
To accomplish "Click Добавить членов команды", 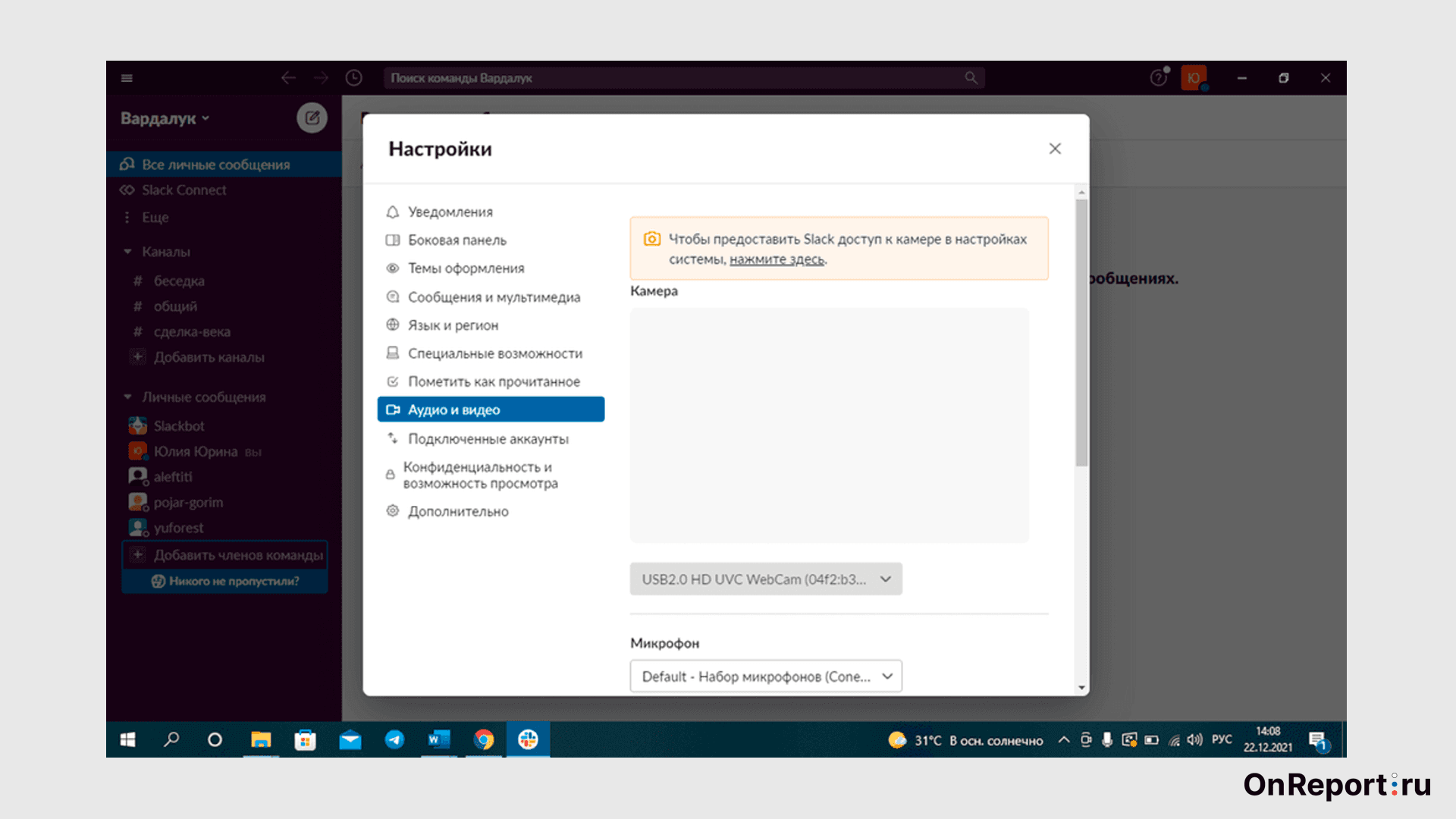I will [225, 555].
